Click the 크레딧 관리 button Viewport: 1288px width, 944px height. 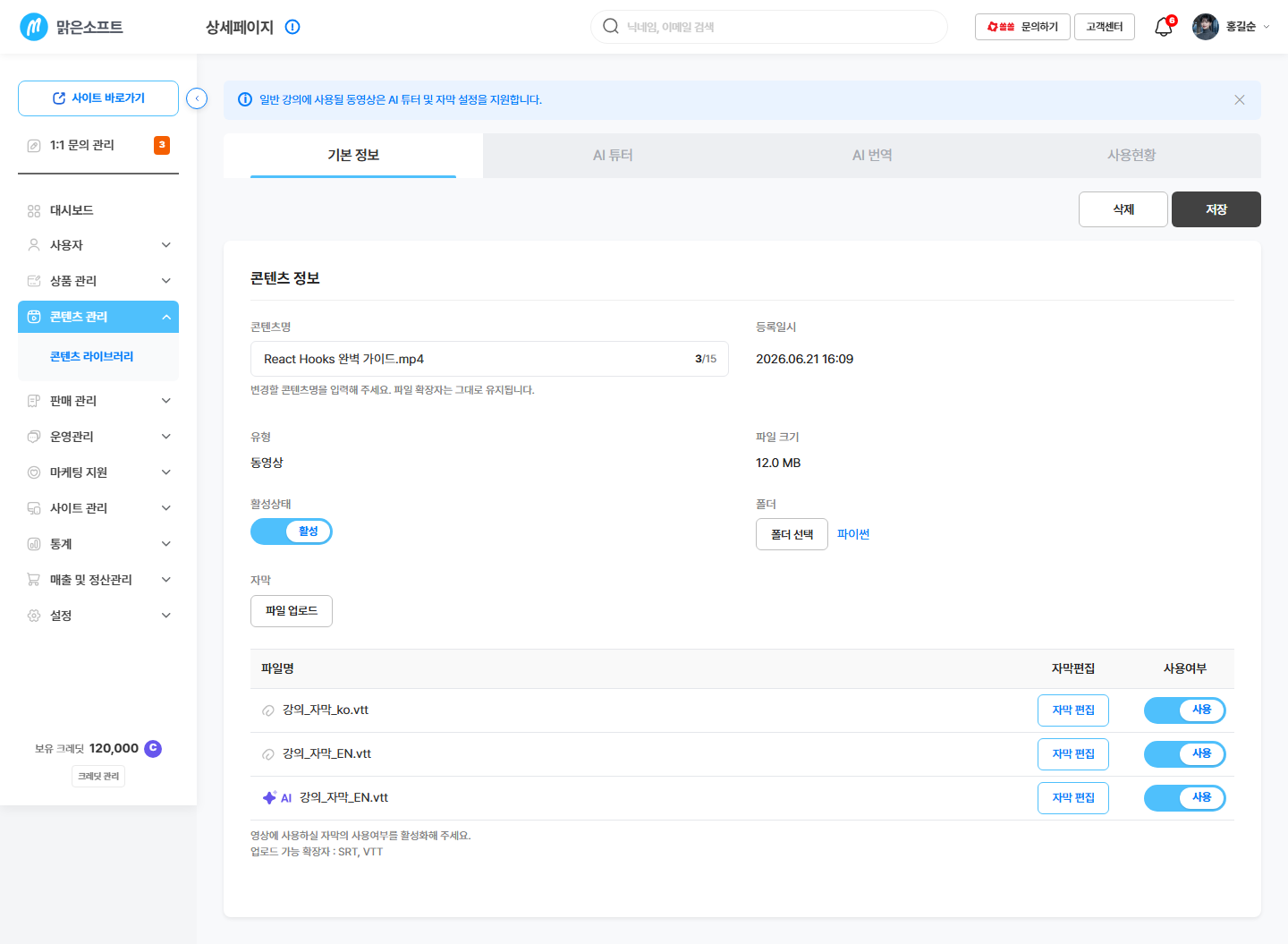point(98,777)
